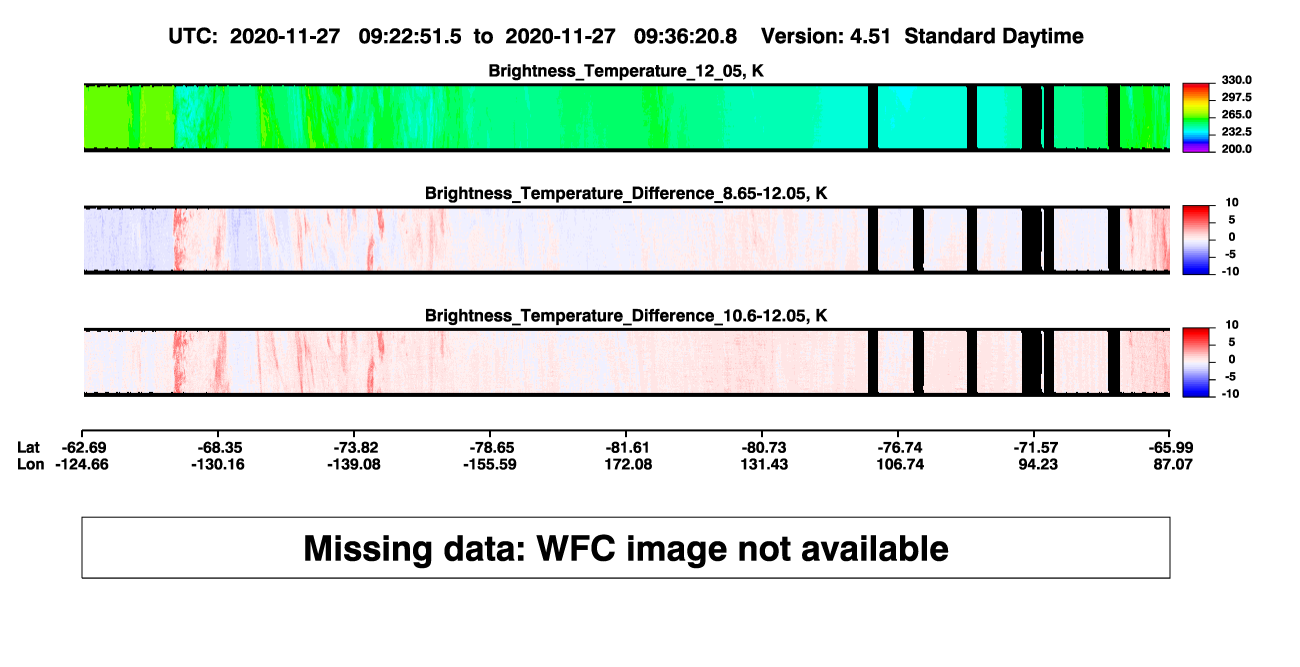Viewport: 1300px width, 667px height.
Task: Click the latitude tick label -65.99
Action: pyautogui.click(x=1170, y=447)
